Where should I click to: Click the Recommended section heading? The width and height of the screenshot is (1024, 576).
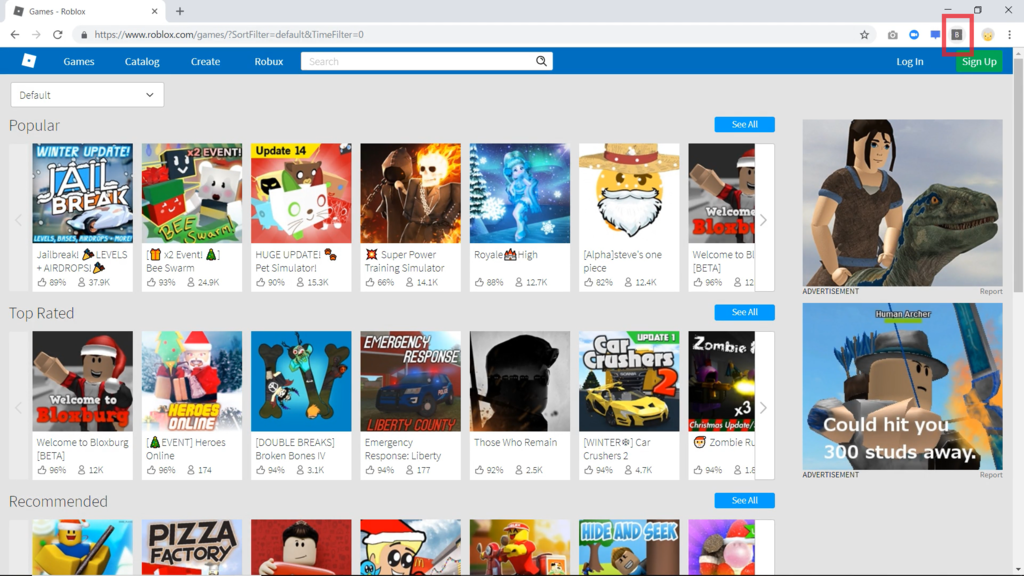pos(58,501)
